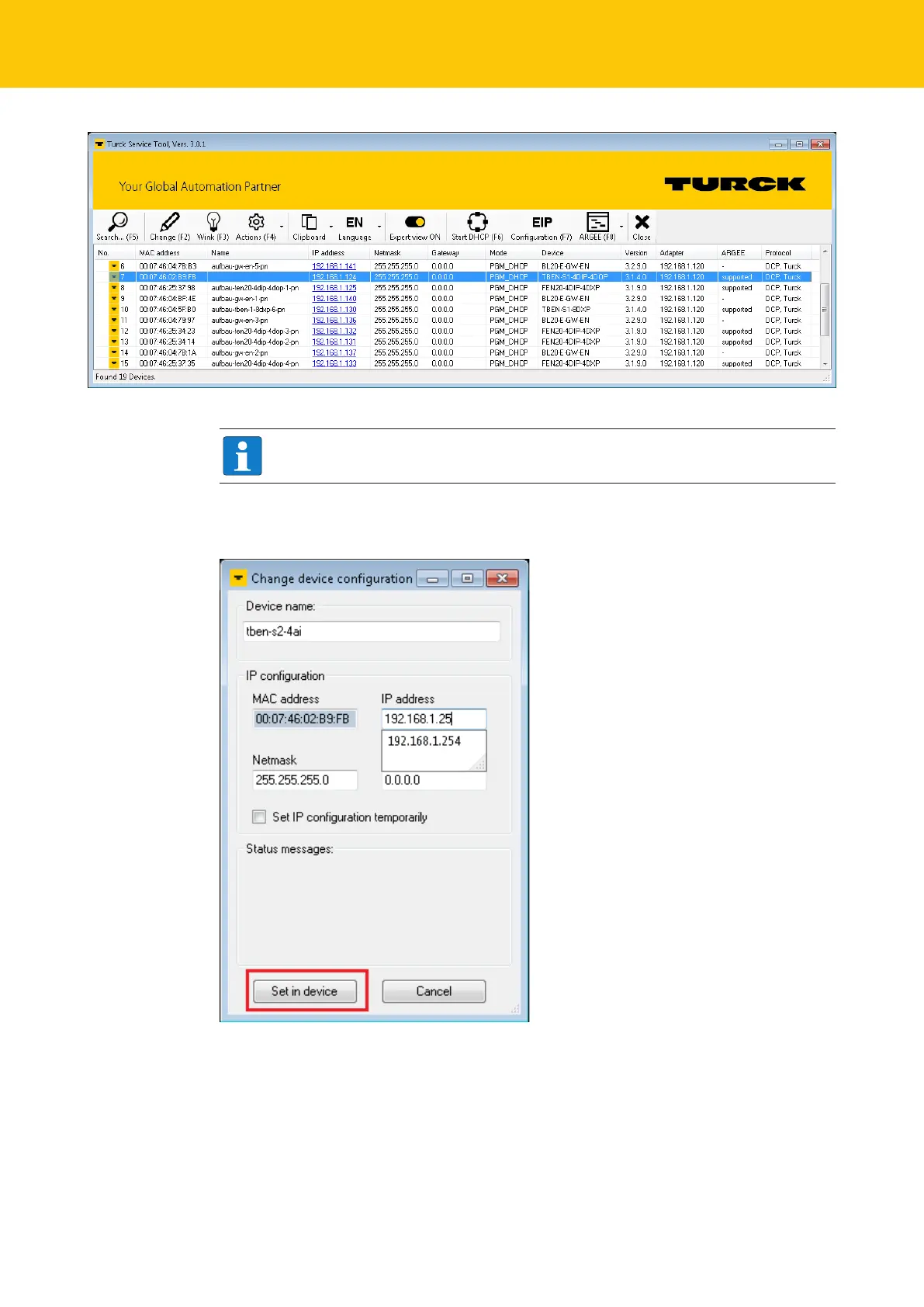Click the Device name input field
This screenshot has width=924, height=1307.
372,632
